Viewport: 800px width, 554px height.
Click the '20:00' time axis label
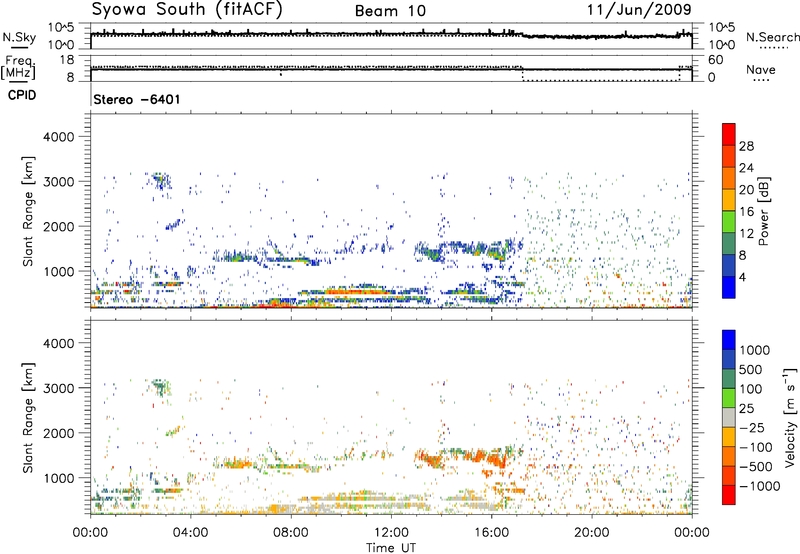pyautogui.click(x=591, y=533)
